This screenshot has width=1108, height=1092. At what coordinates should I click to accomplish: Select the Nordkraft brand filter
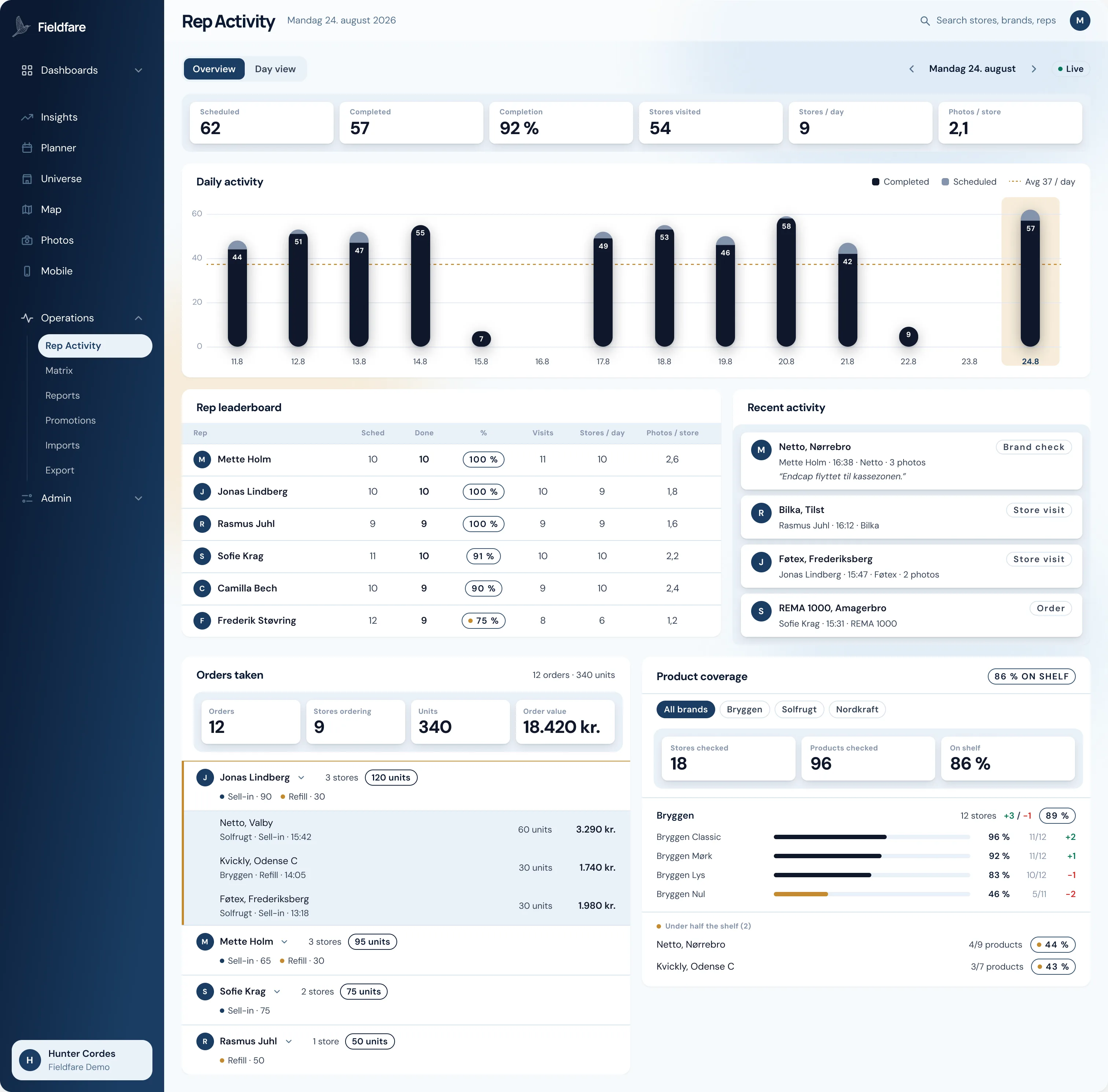tap(857, 709)
